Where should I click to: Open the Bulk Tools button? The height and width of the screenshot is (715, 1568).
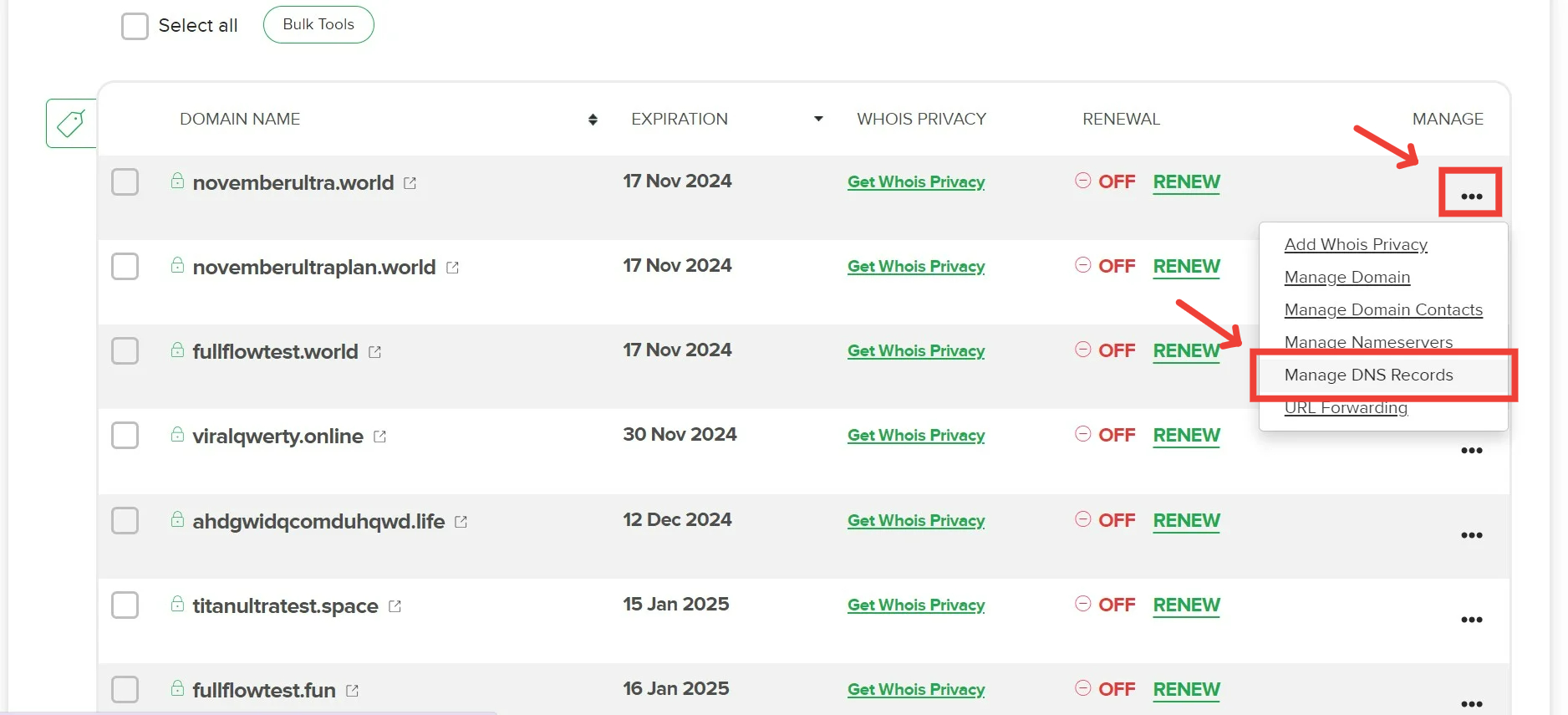click(x=318, y=24)
